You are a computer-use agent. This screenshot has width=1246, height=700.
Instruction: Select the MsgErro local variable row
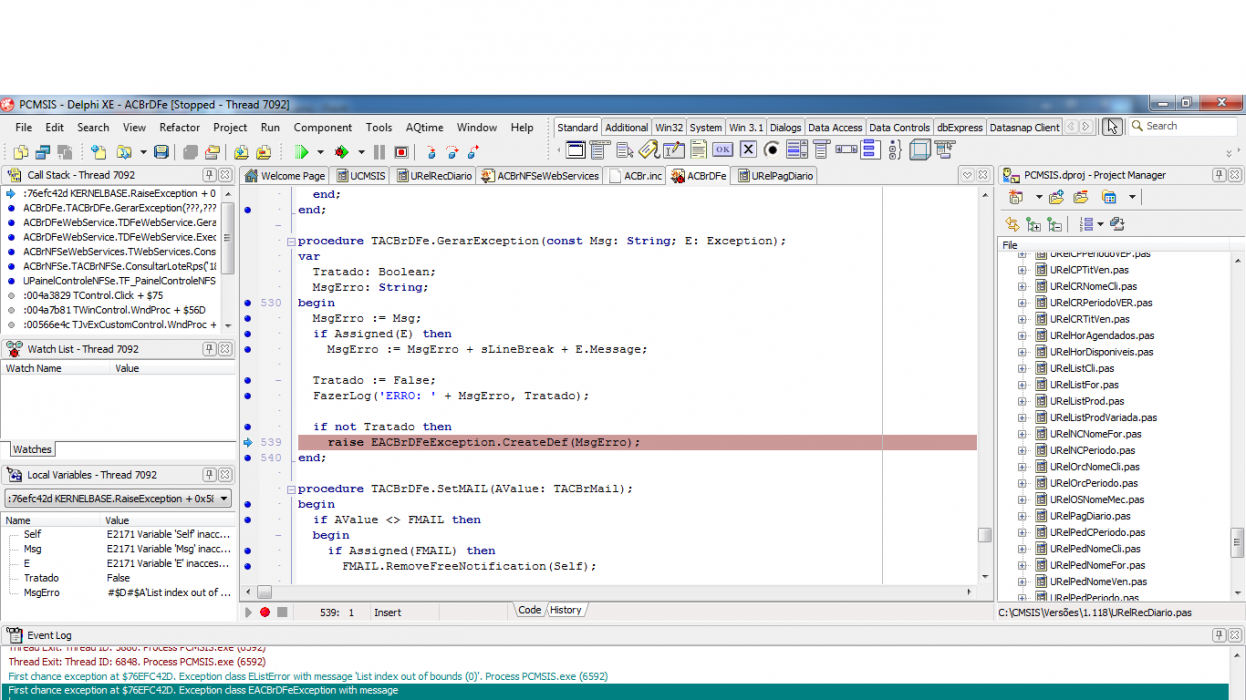119,593
